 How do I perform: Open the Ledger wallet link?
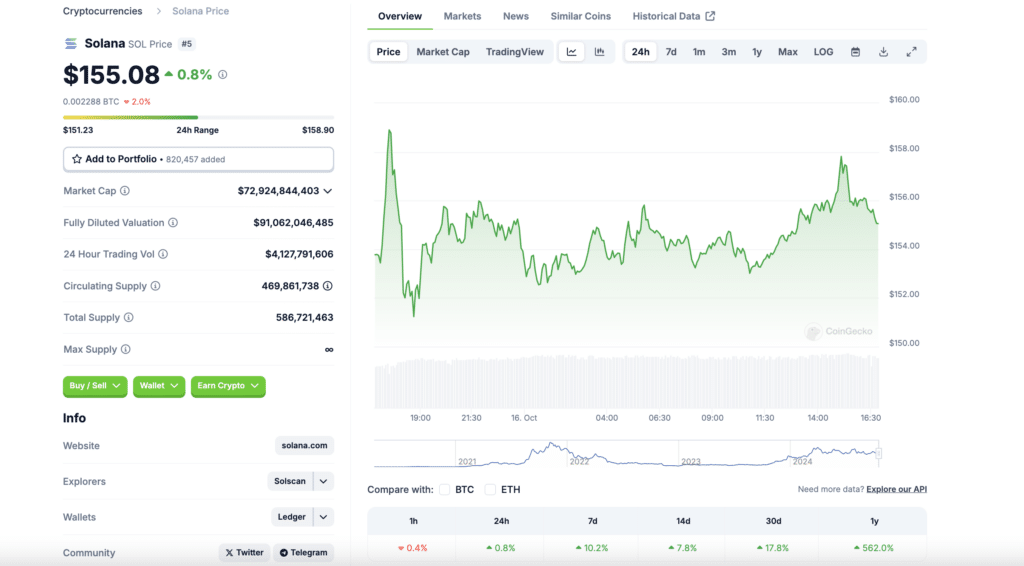[292, 517]
